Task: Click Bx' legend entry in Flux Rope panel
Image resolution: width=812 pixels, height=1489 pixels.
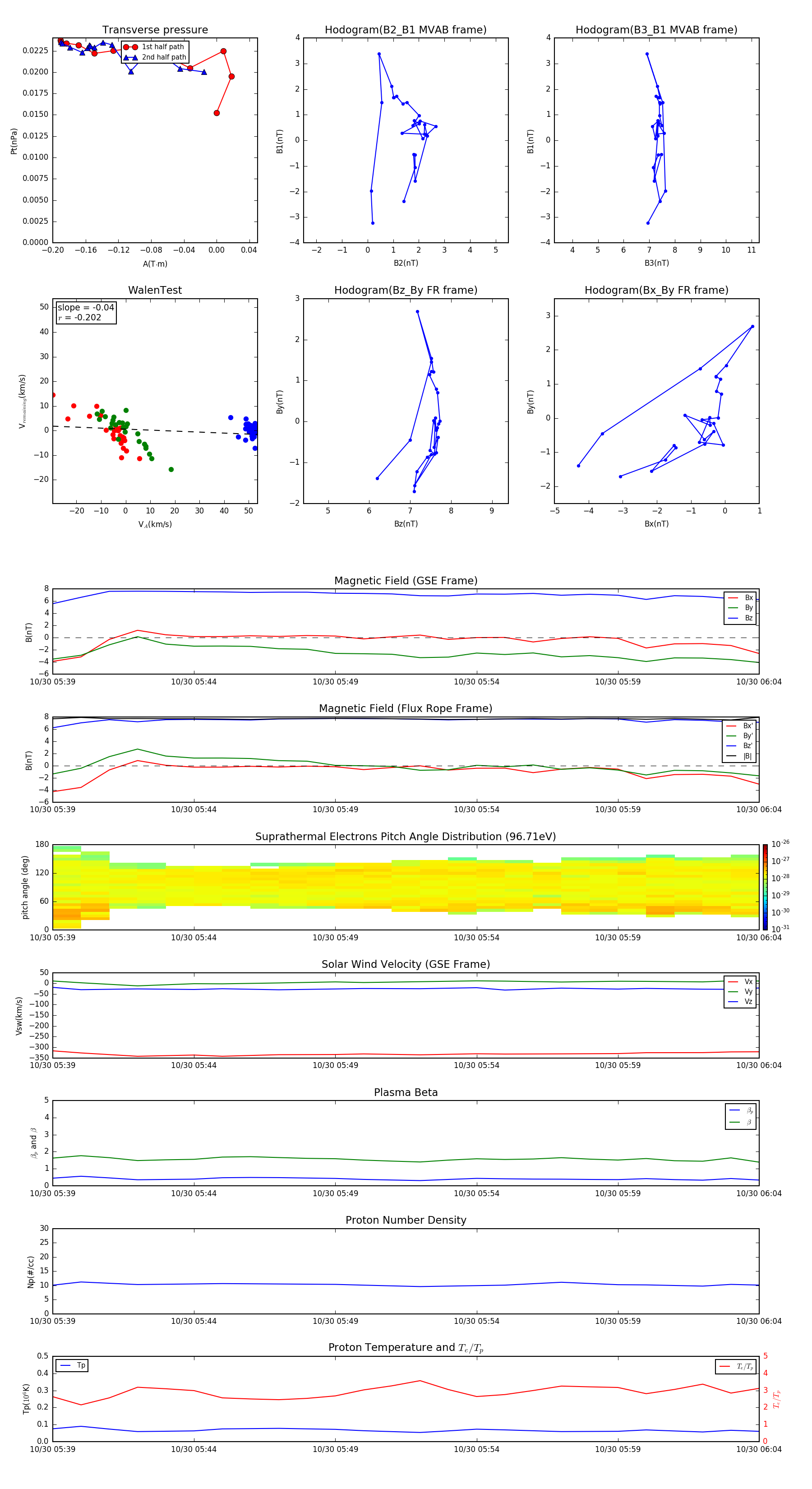Action: tap(740, 726)
